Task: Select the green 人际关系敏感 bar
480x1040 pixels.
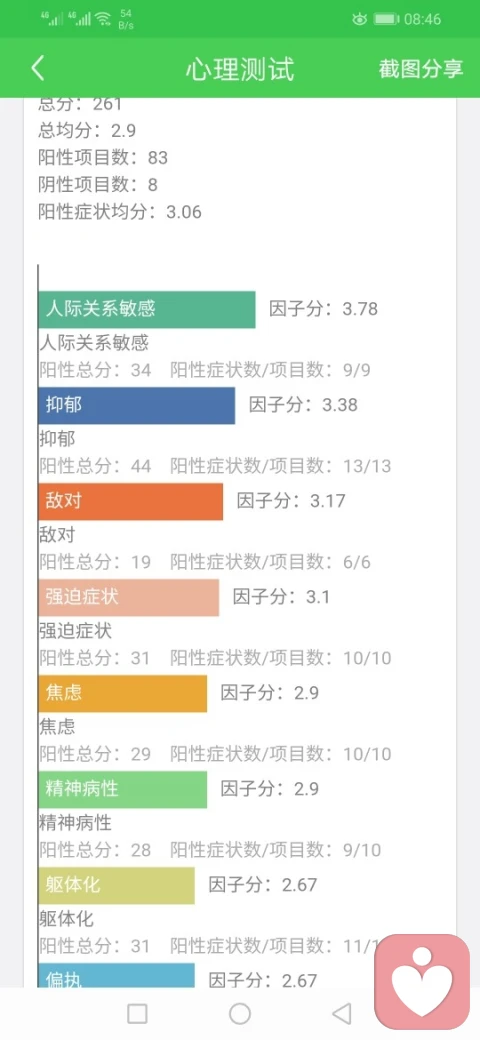Action: (147, 309)
